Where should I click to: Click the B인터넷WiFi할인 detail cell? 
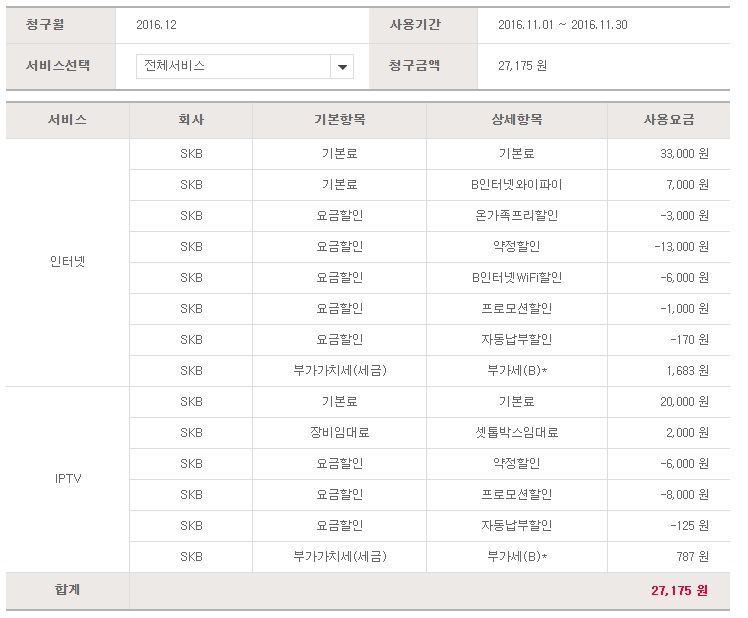(516, 277)
